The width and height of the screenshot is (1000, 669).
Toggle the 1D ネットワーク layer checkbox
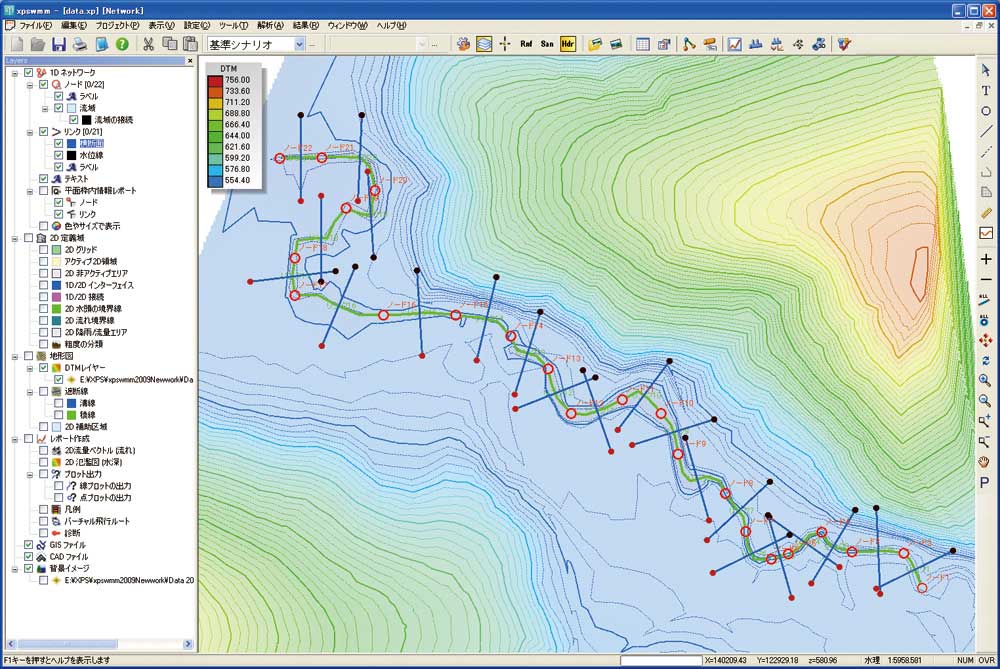point(29,73)
